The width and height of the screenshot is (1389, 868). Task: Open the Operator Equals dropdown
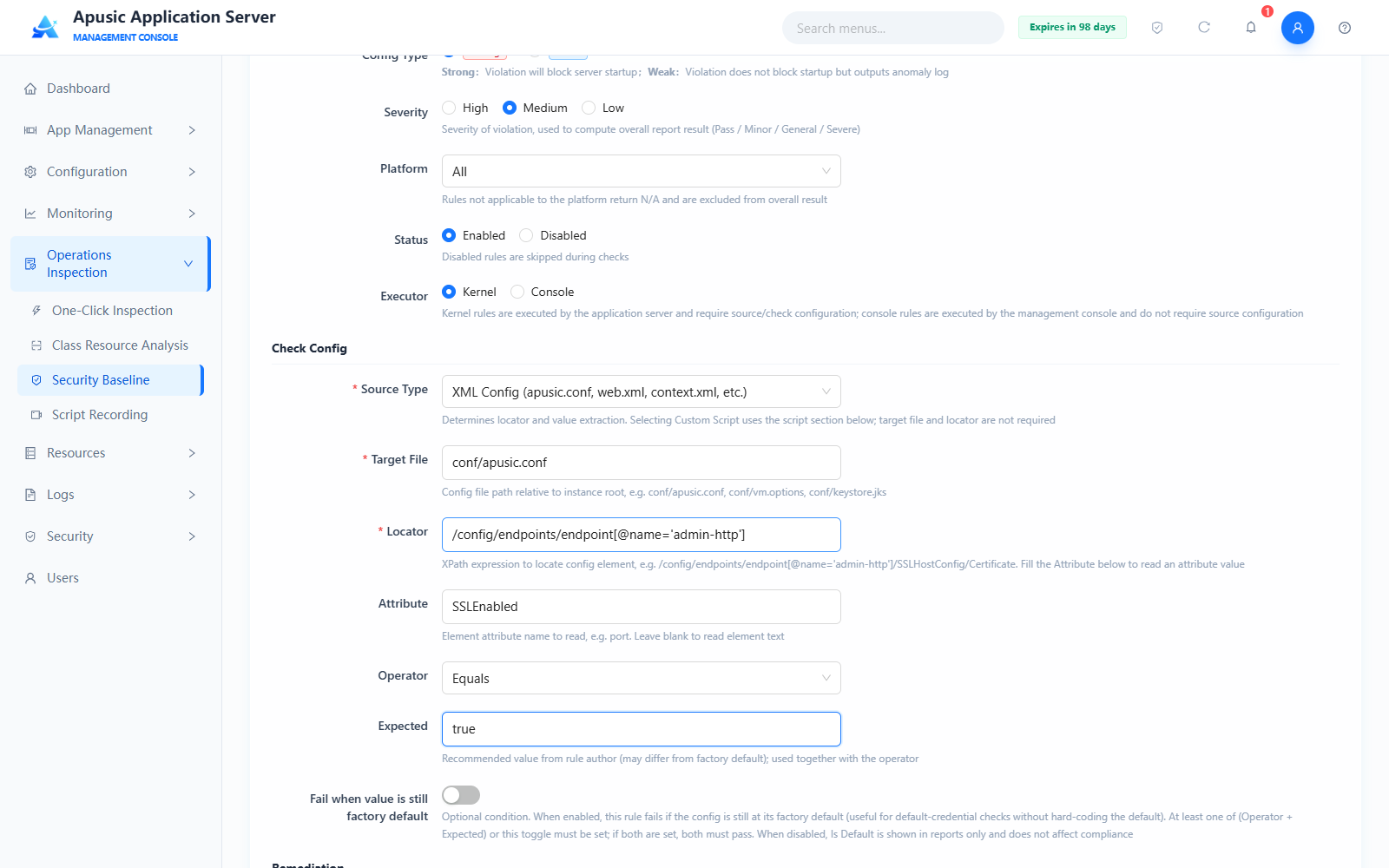pos(642,678)
